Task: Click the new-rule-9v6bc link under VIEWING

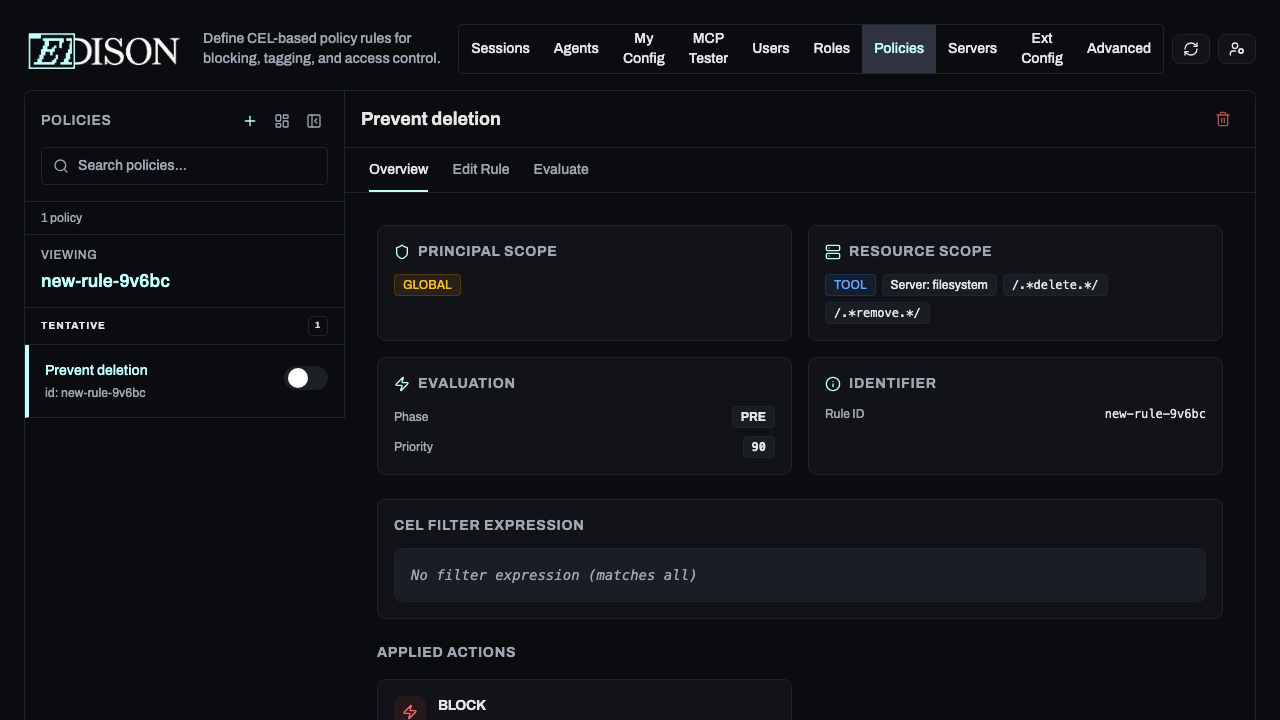Action: pos(105,281)
